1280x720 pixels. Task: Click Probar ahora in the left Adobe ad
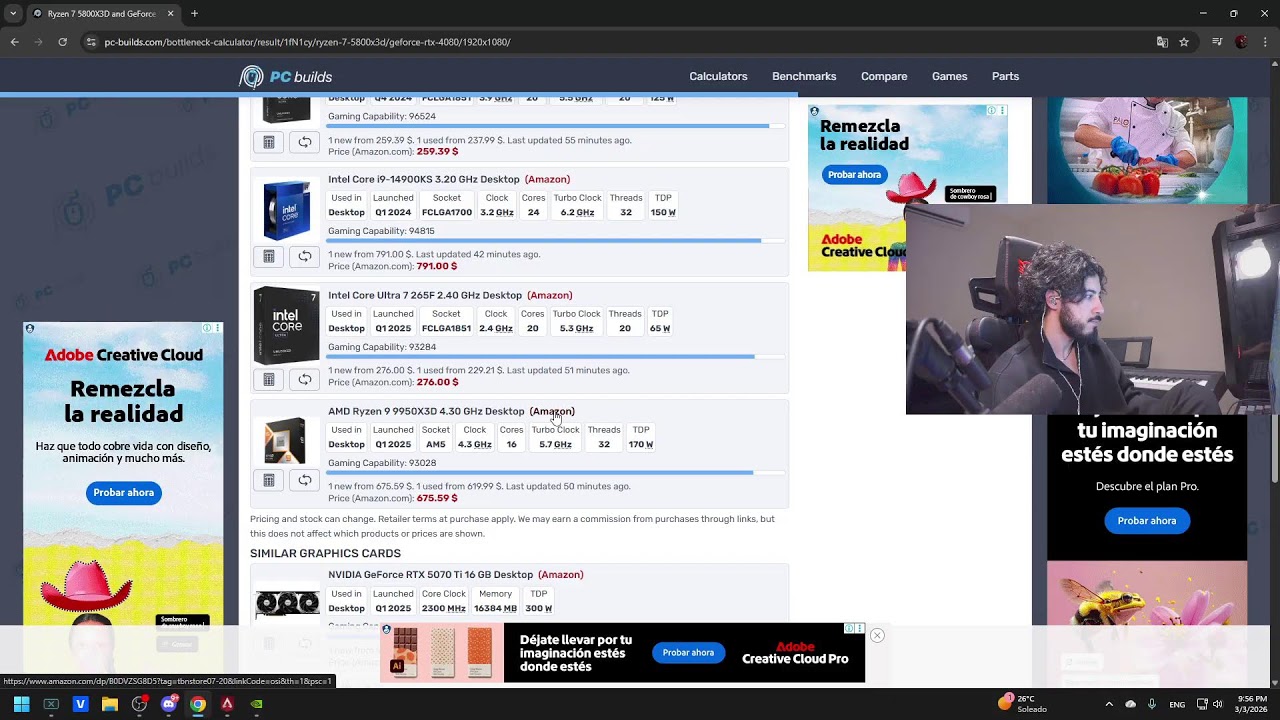click(x=123, y=493)
